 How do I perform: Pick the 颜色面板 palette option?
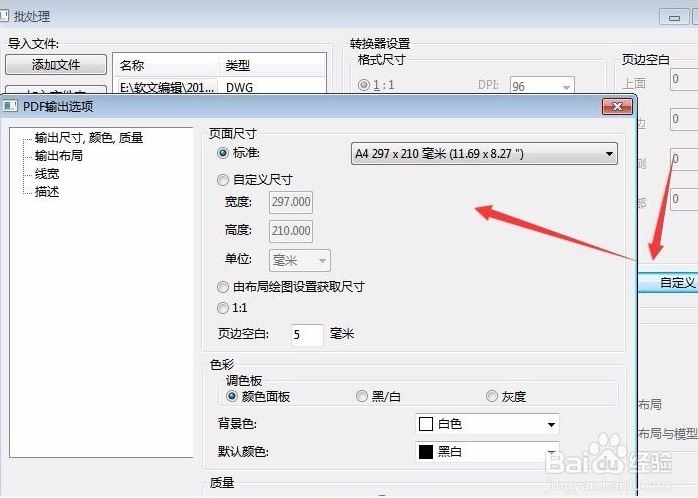232,397
